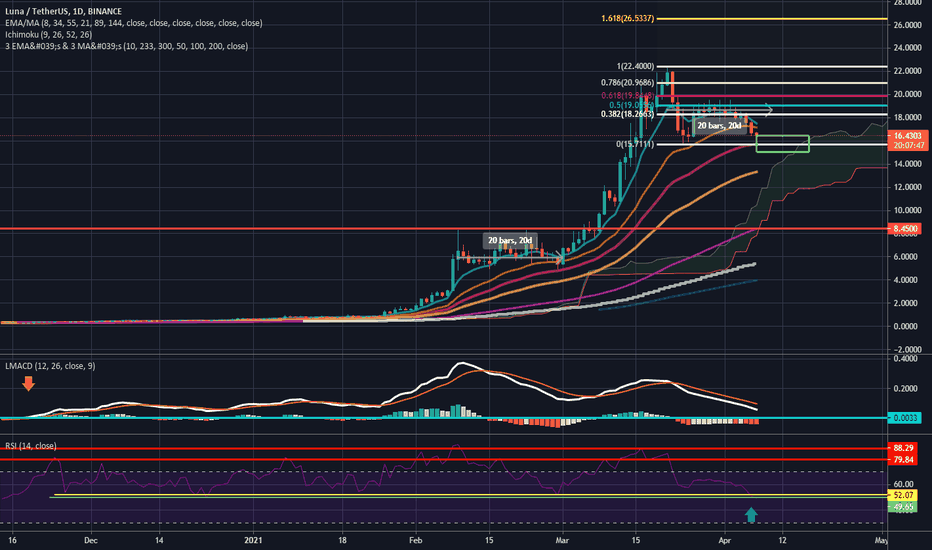
Task: Click Dec on the time axis
Action: [x=90, y=540]
